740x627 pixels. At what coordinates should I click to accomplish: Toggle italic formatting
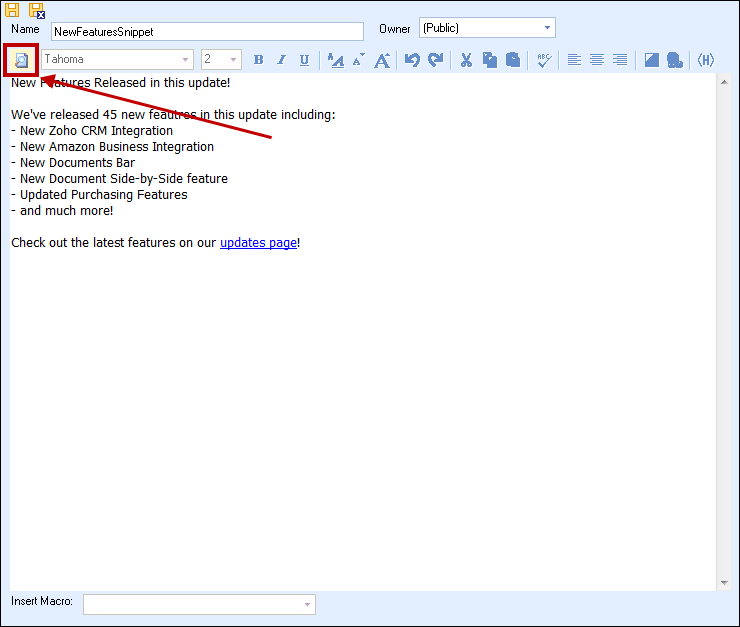281,60
